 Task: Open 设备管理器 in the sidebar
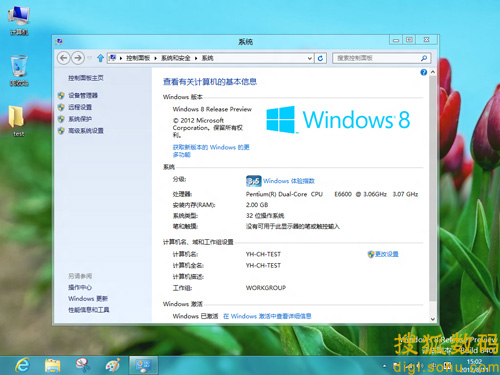pyautogui.click(x=83, y=96)
